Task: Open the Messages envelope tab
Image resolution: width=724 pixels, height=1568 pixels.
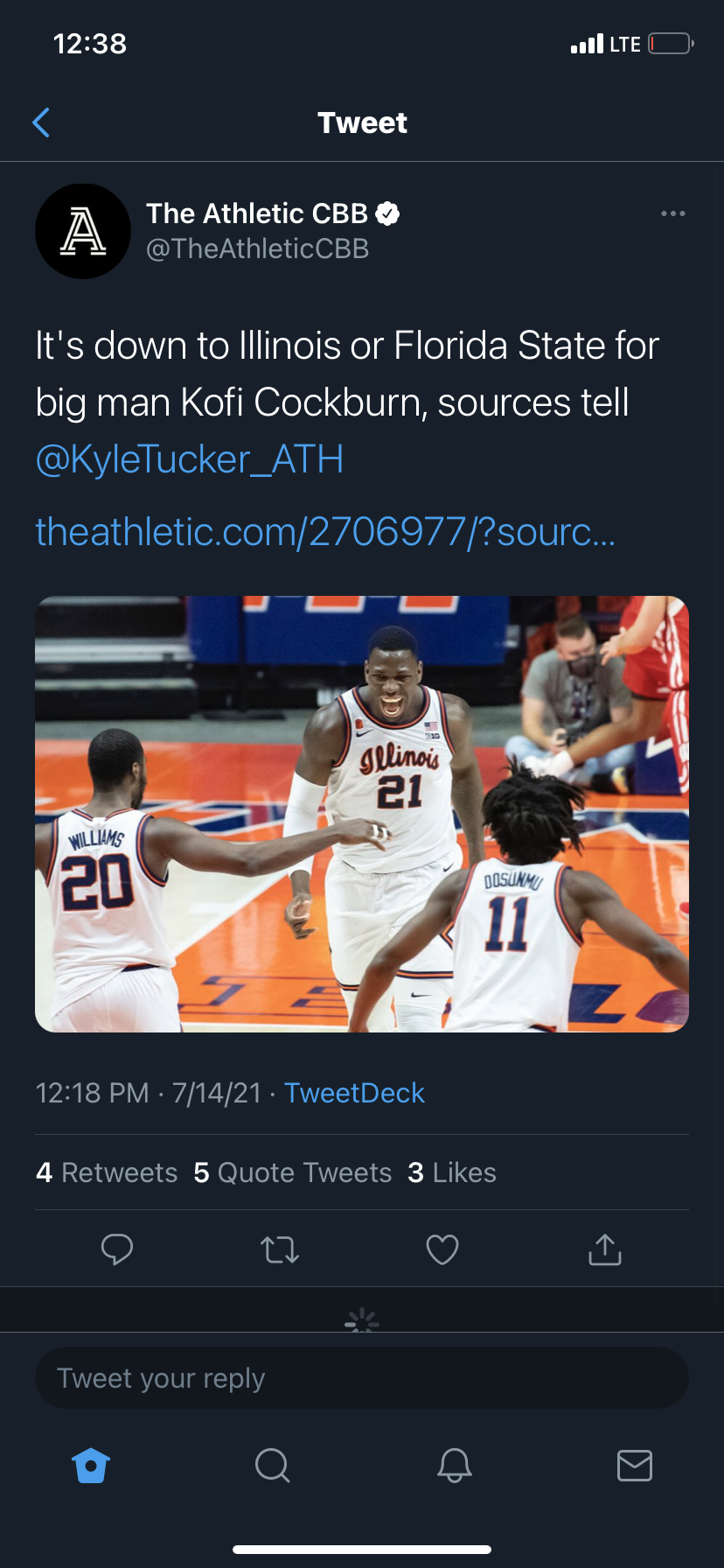Action: [634, 1465]
